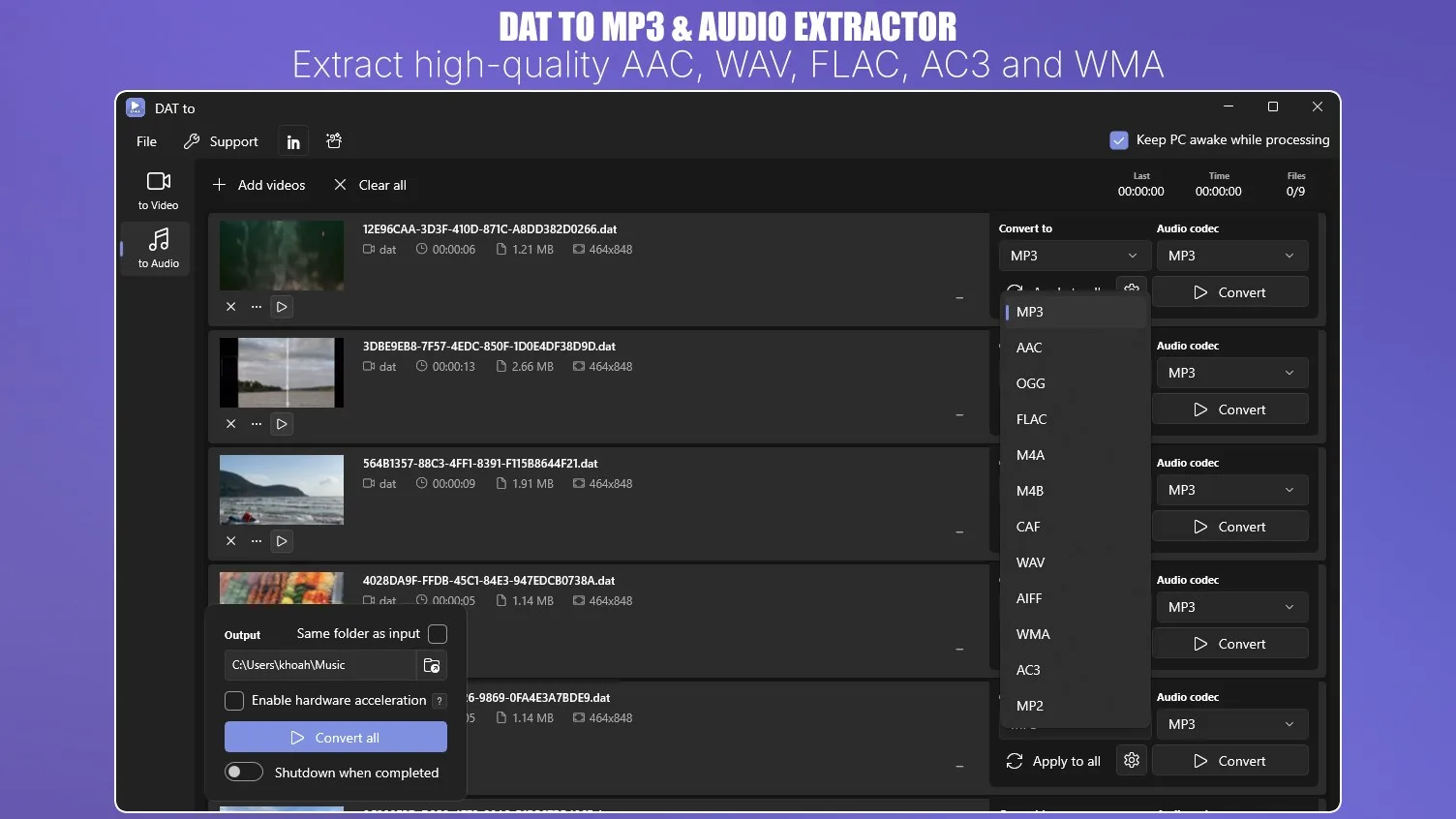Collapse 12E96CAA item with minus icon

[x=959, y=298]
